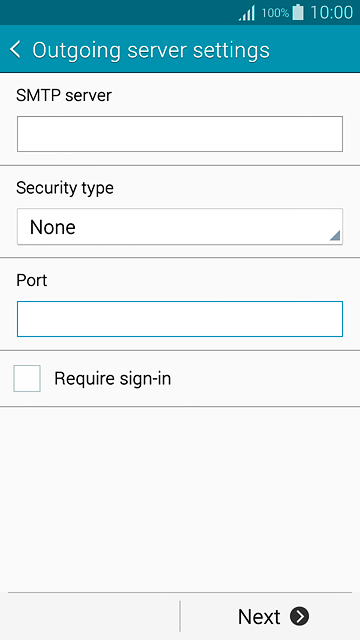Open the Security type dropdown
The image size is (360, 640).
click(x=180, y=227)
